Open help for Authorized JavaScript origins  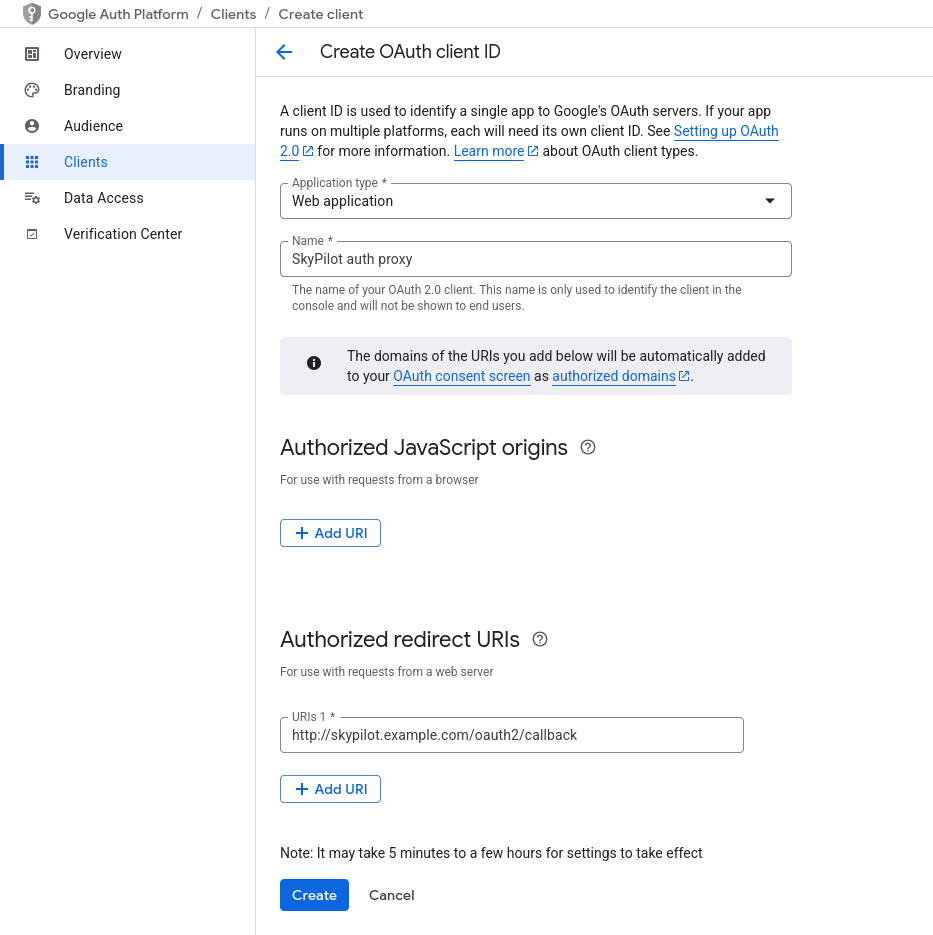pos(588,447)
